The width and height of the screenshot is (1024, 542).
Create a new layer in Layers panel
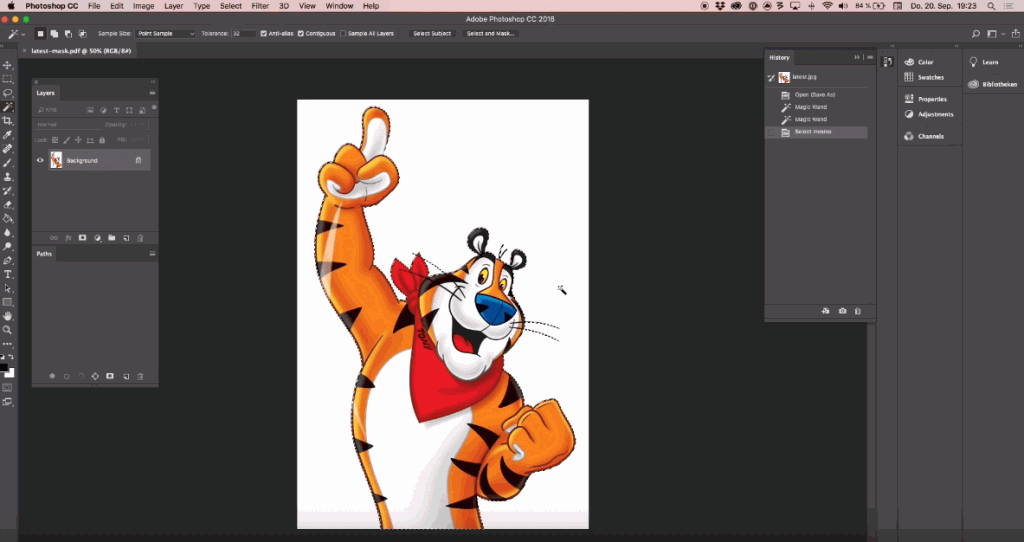coord(126,238)
